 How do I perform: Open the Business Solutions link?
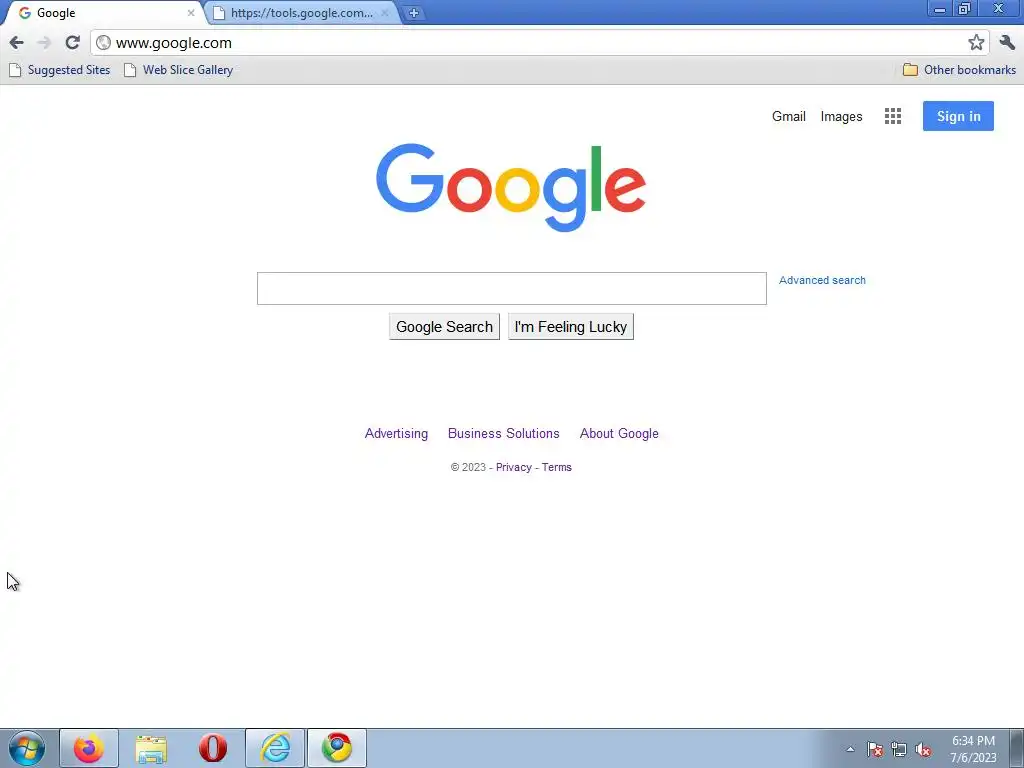tap(504, 434)
